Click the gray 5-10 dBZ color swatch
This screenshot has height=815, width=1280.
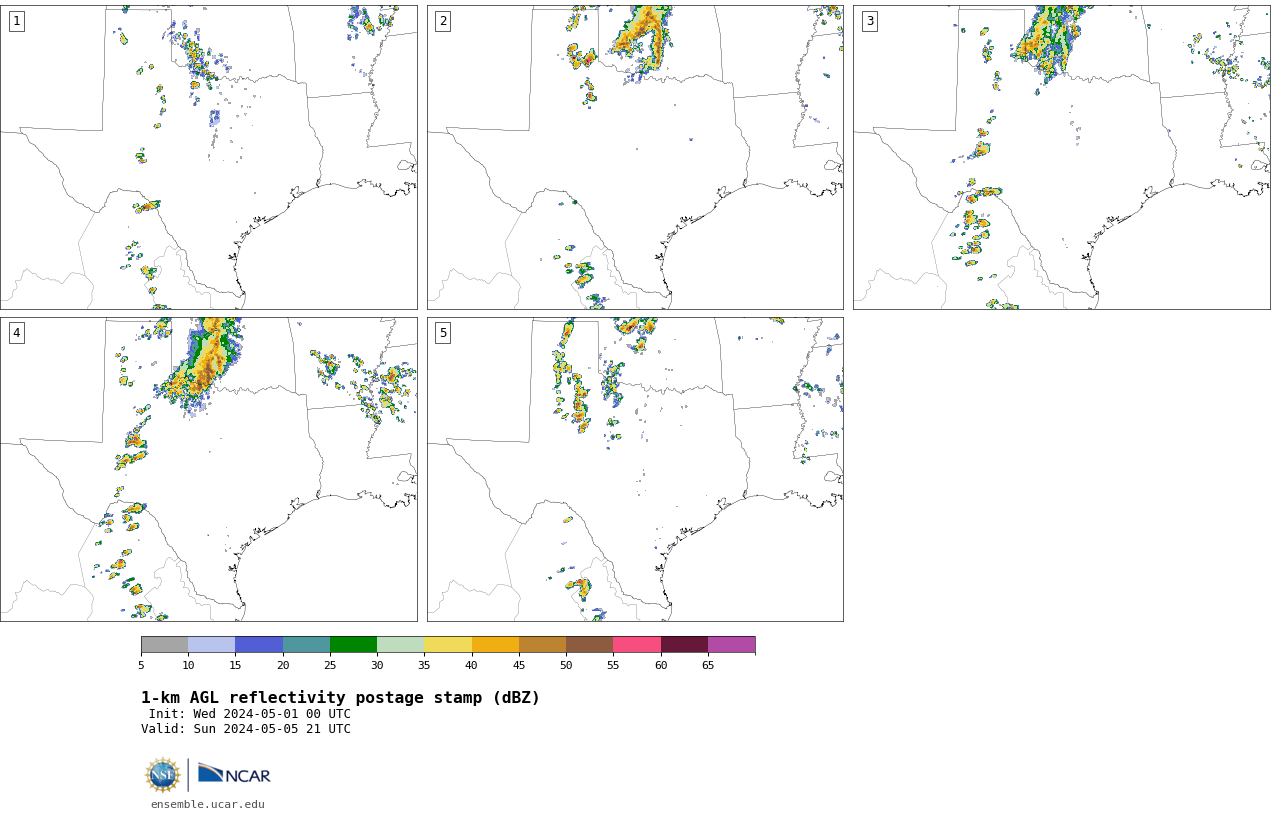[164, 644]
